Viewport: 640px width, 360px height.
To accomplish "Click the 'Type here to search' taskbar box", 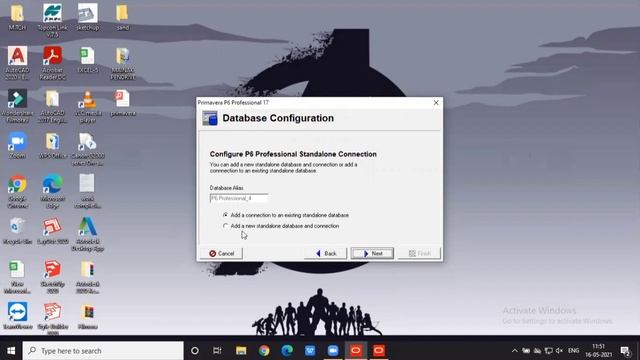I will 103,351.
